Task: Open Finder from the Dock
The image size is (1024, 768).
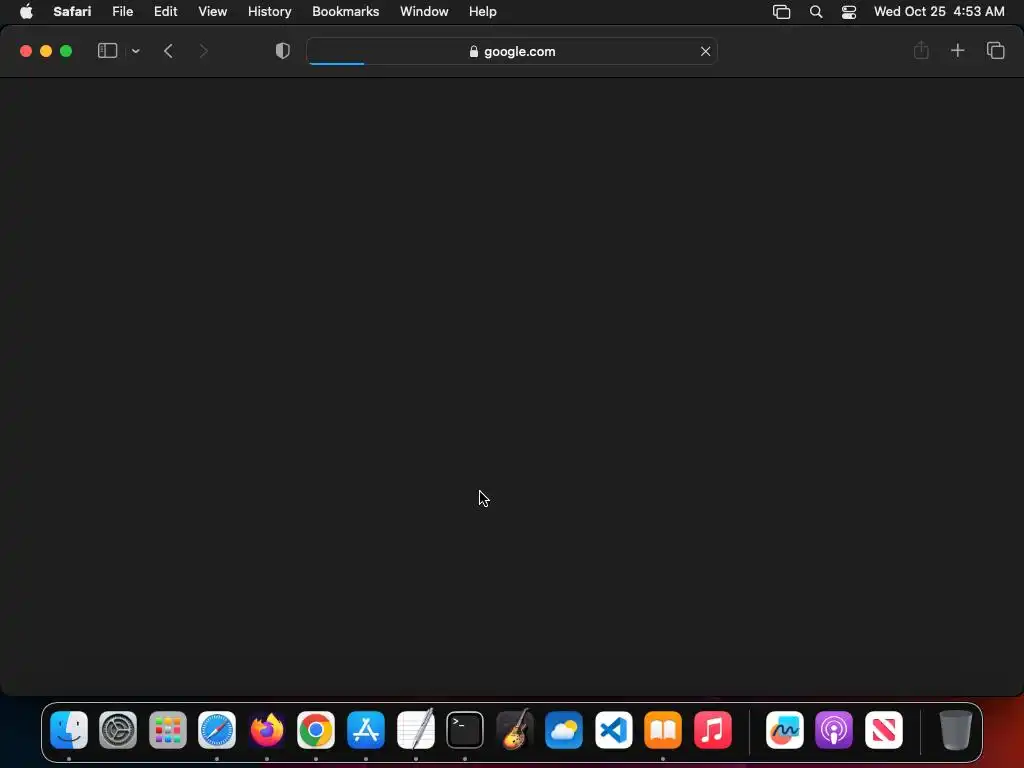Action: [x=69, y=729]
